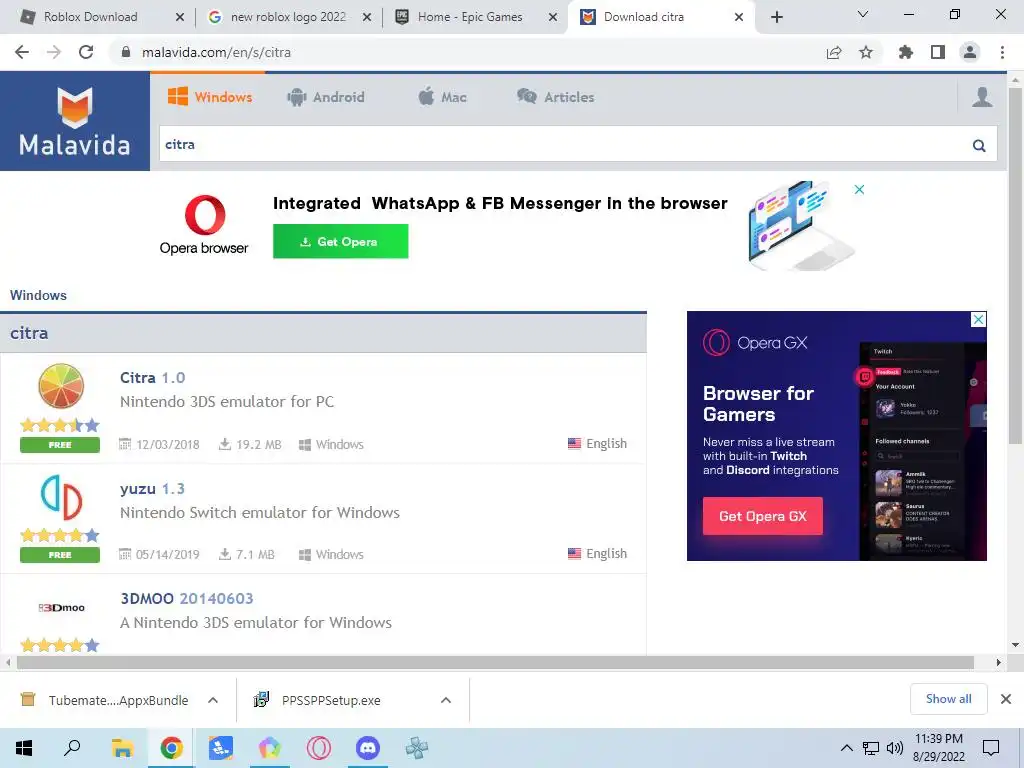Click the Citra orange slice icon
1024x768 pixels.
[x=61, y=386]
